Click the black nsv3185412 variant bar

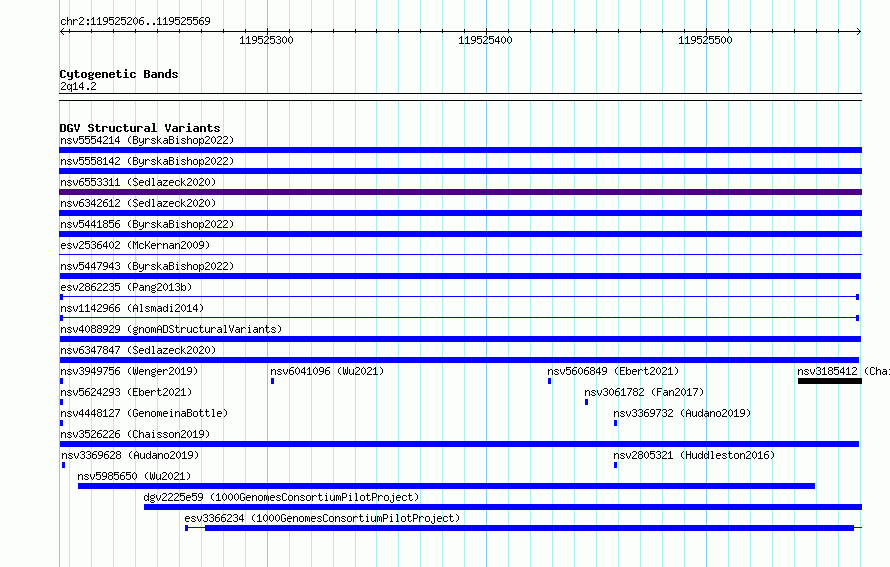pos(830,381)
